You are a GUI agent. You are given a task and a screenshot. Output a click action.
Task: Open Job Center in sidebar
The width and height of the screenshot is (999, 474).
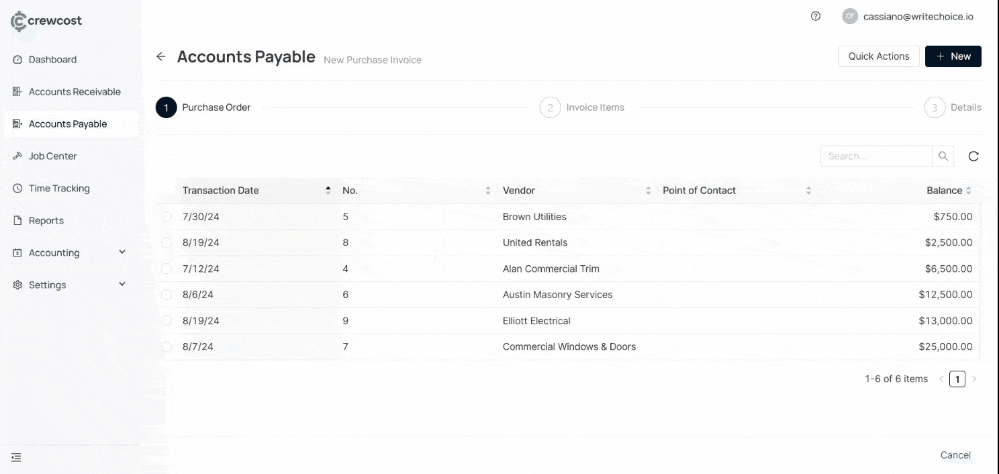pyautogui.click(x=52, y=156)
